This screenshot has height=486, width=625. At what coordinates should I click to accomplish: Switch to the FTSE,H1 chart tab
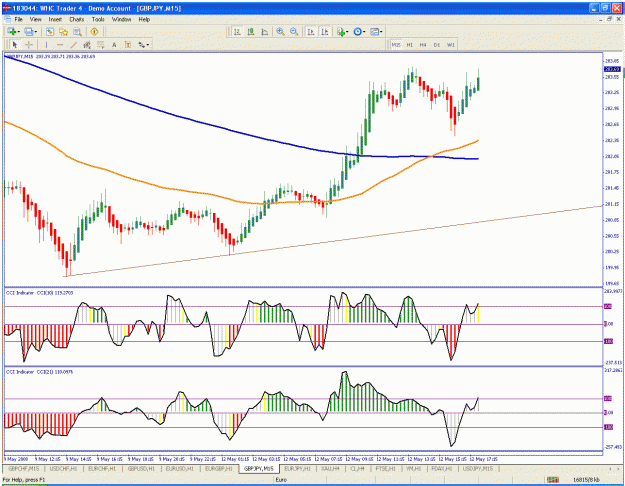[x=385, y=468]
